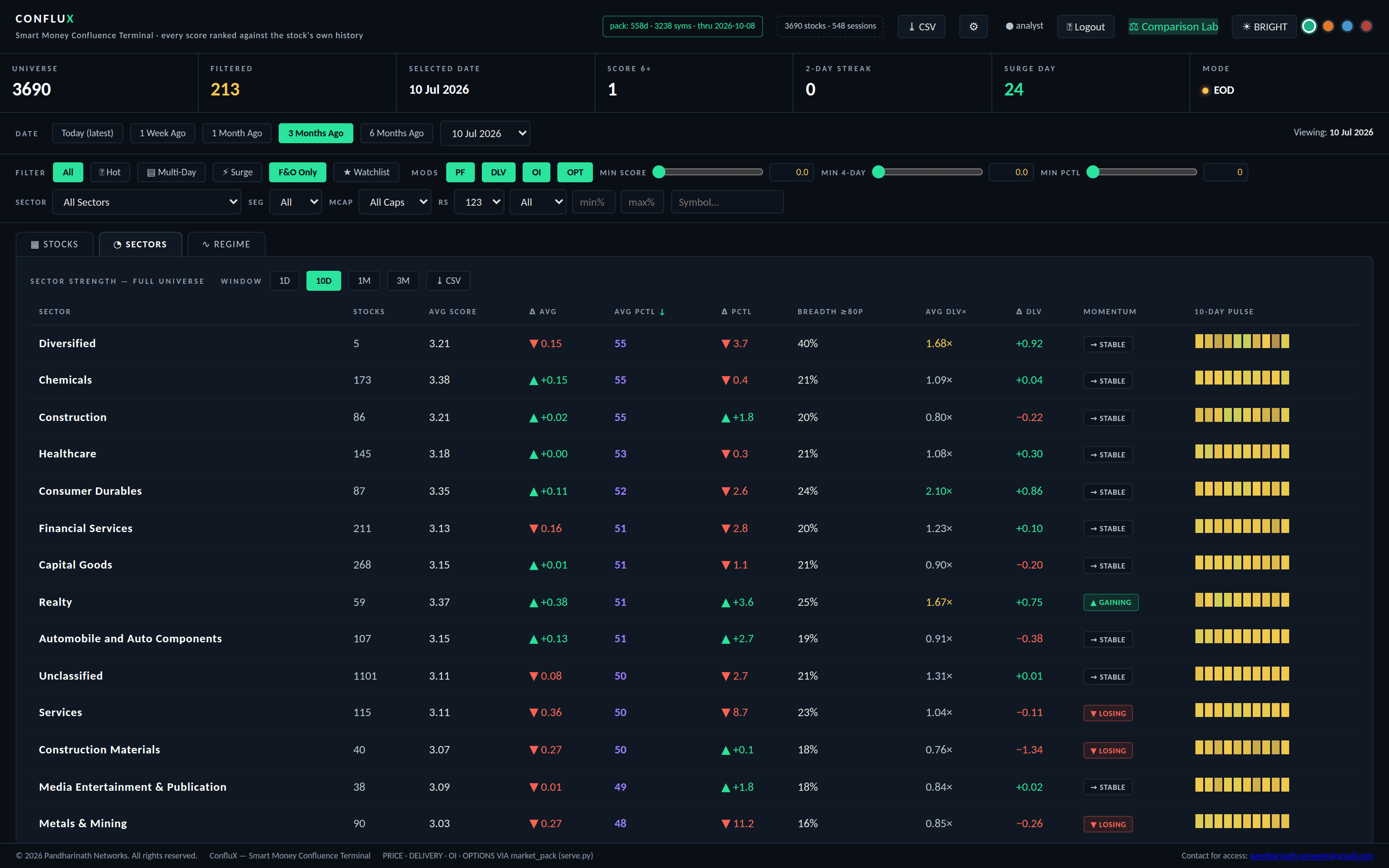Screen dimensions: 1389x868
Task: Export sector table with CSV button
Action: click(x=448, y=281)
